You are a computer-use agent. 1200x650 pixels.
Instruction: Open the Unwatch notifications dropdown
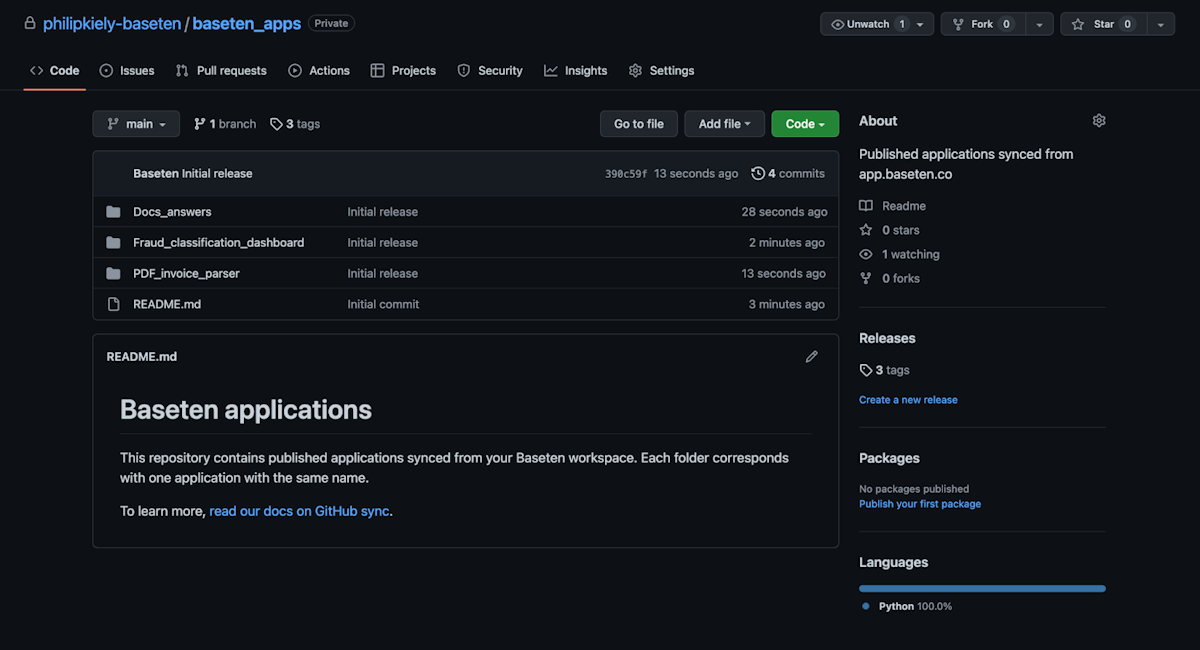(x=877, y=24)
